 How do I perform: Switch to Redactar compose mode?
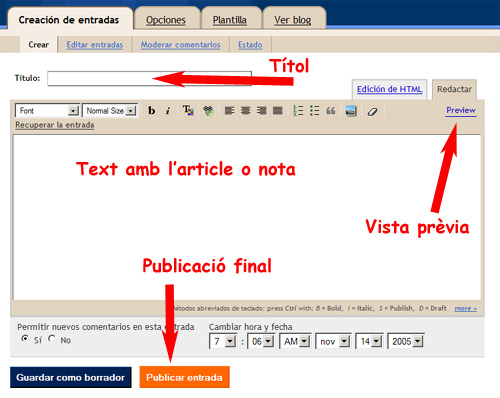coord(454,89)
